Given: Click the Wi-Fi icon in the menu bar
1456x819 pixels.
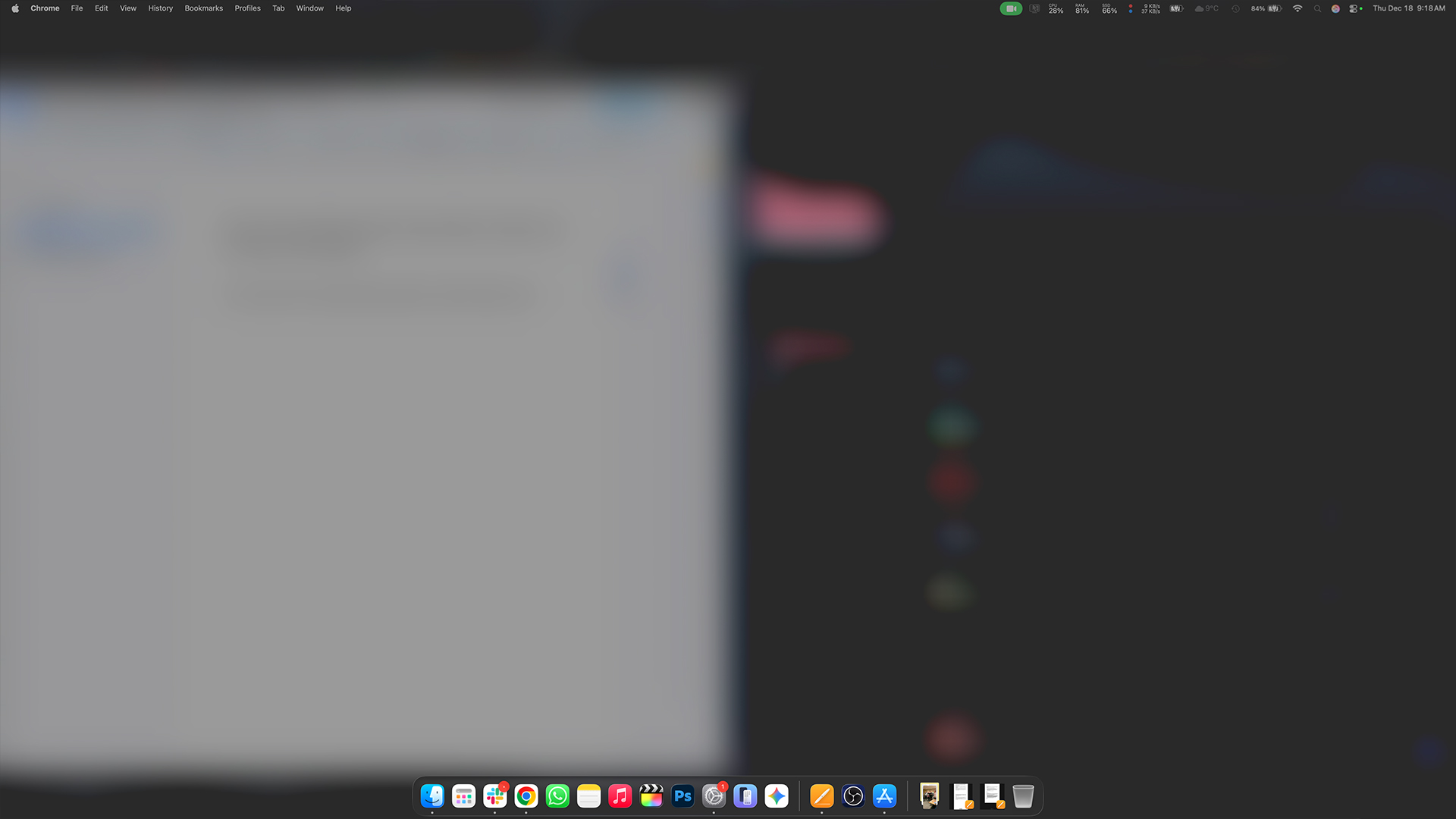Looking at the screenshot, I should [1298, 8].
